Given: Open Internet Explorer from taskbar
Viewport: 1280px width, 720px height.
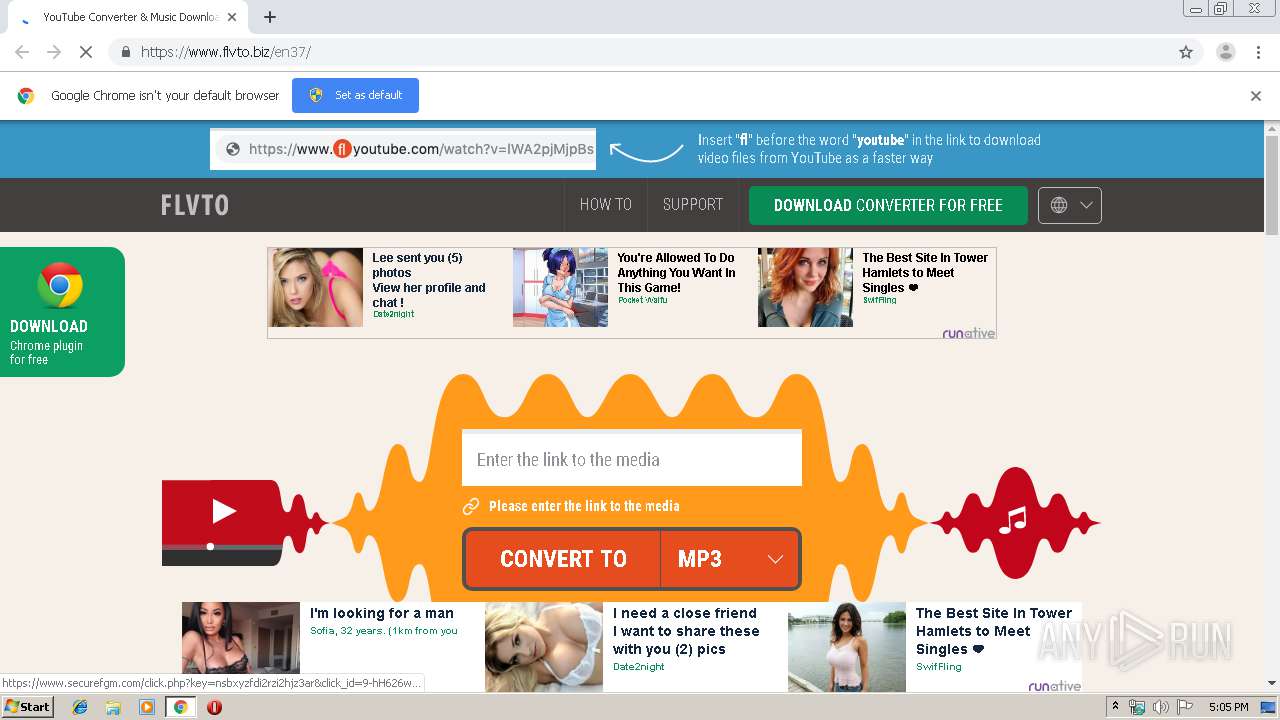Looking at the screenshot, I should coord(80,707).
